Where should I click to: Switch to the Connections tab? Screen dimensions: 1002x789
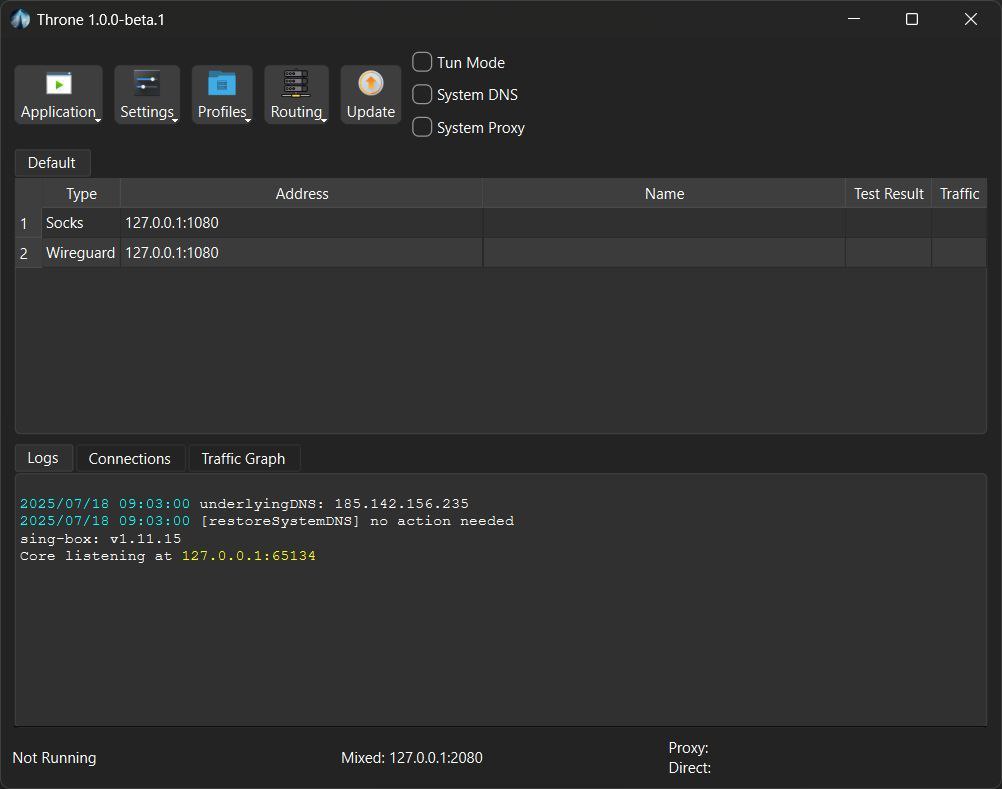(x=130, y=459)
